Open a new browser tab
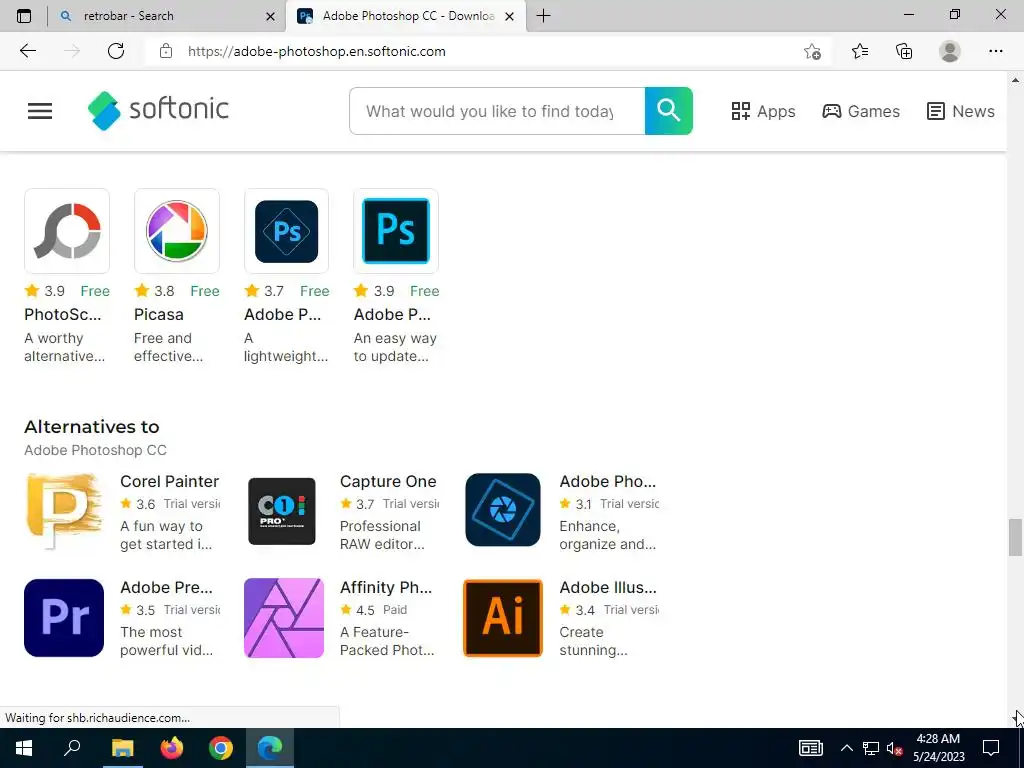The width and height of the screenshot is (1024, 768). pyautogui.click(x=543, y=16)
